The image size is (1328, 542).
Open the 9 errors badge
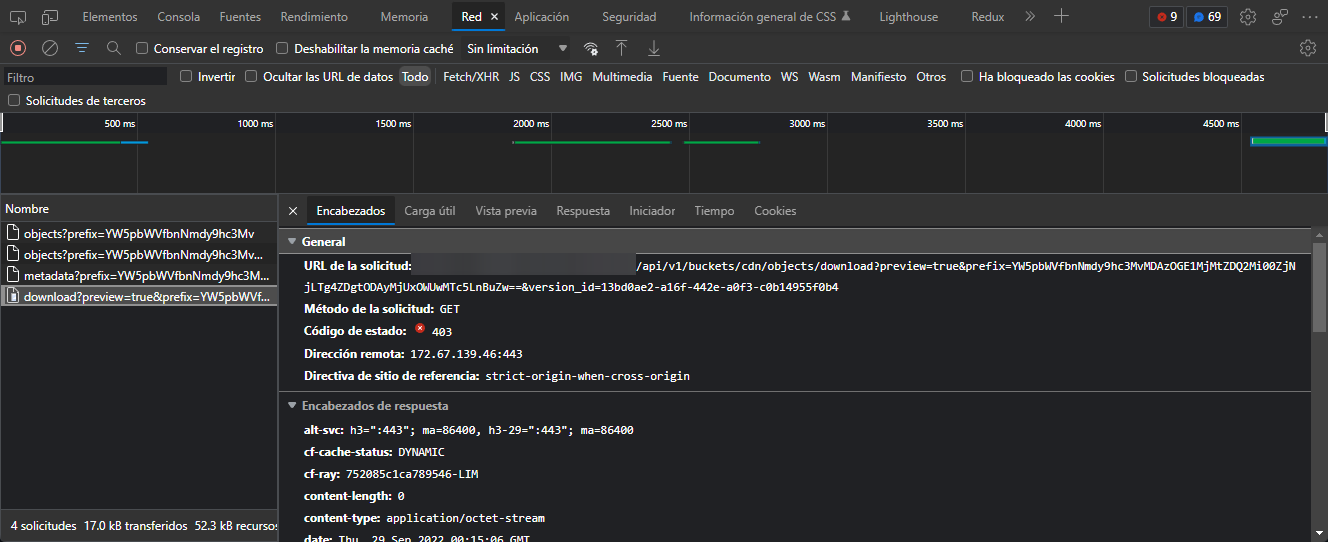[x=1166, y=17]
